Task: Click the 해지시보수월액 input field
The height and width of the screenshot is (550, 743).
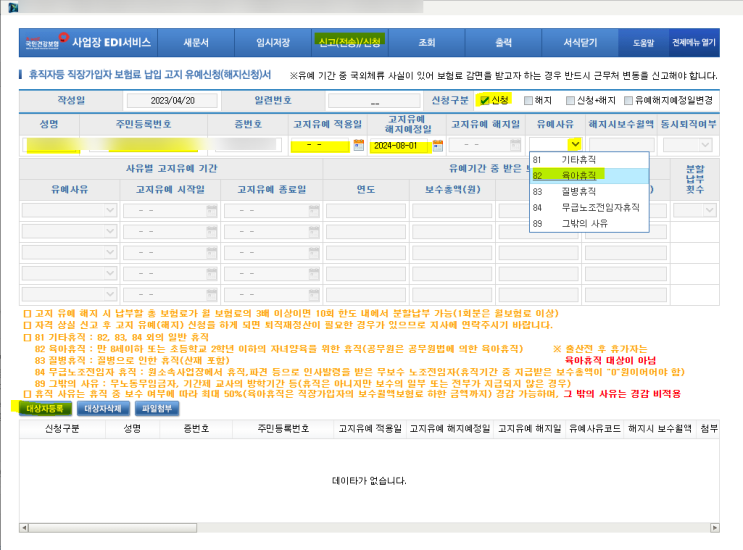Action: click(622, 144)
